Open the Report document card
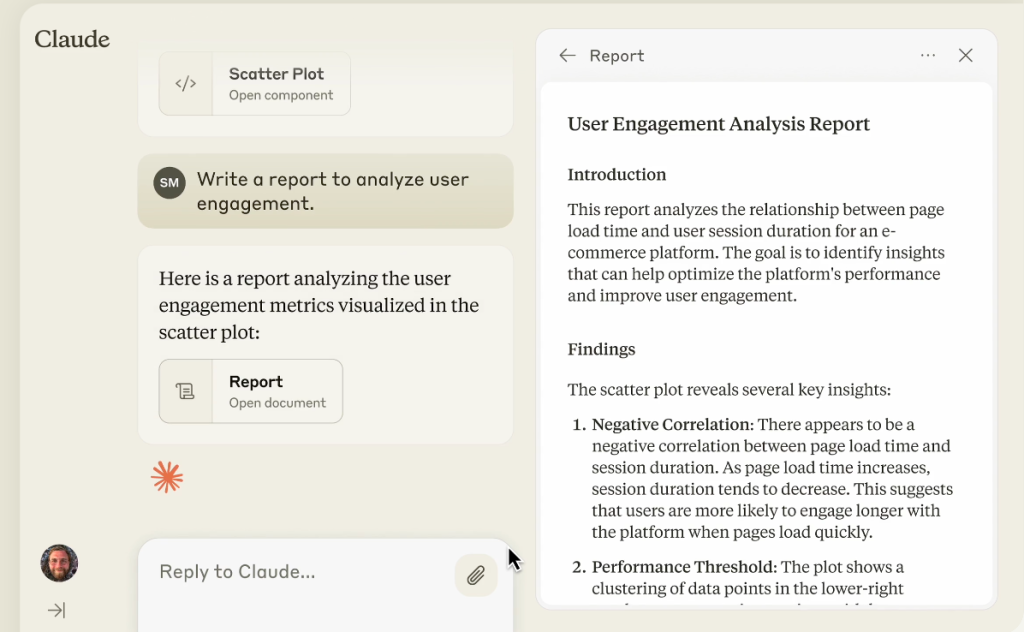Image resolution: width=1024 pixels, height=632 pixels. (x=276, y=391)
